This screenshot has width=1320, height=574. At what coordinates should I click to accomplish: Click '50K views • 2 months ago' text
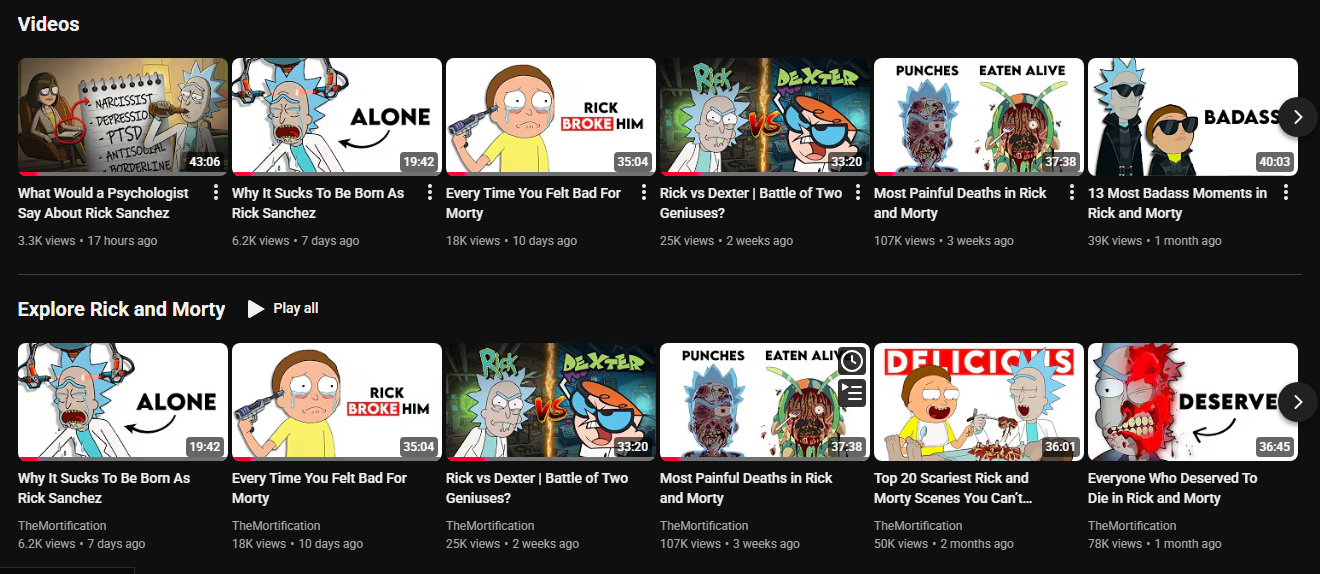point(944,544)
